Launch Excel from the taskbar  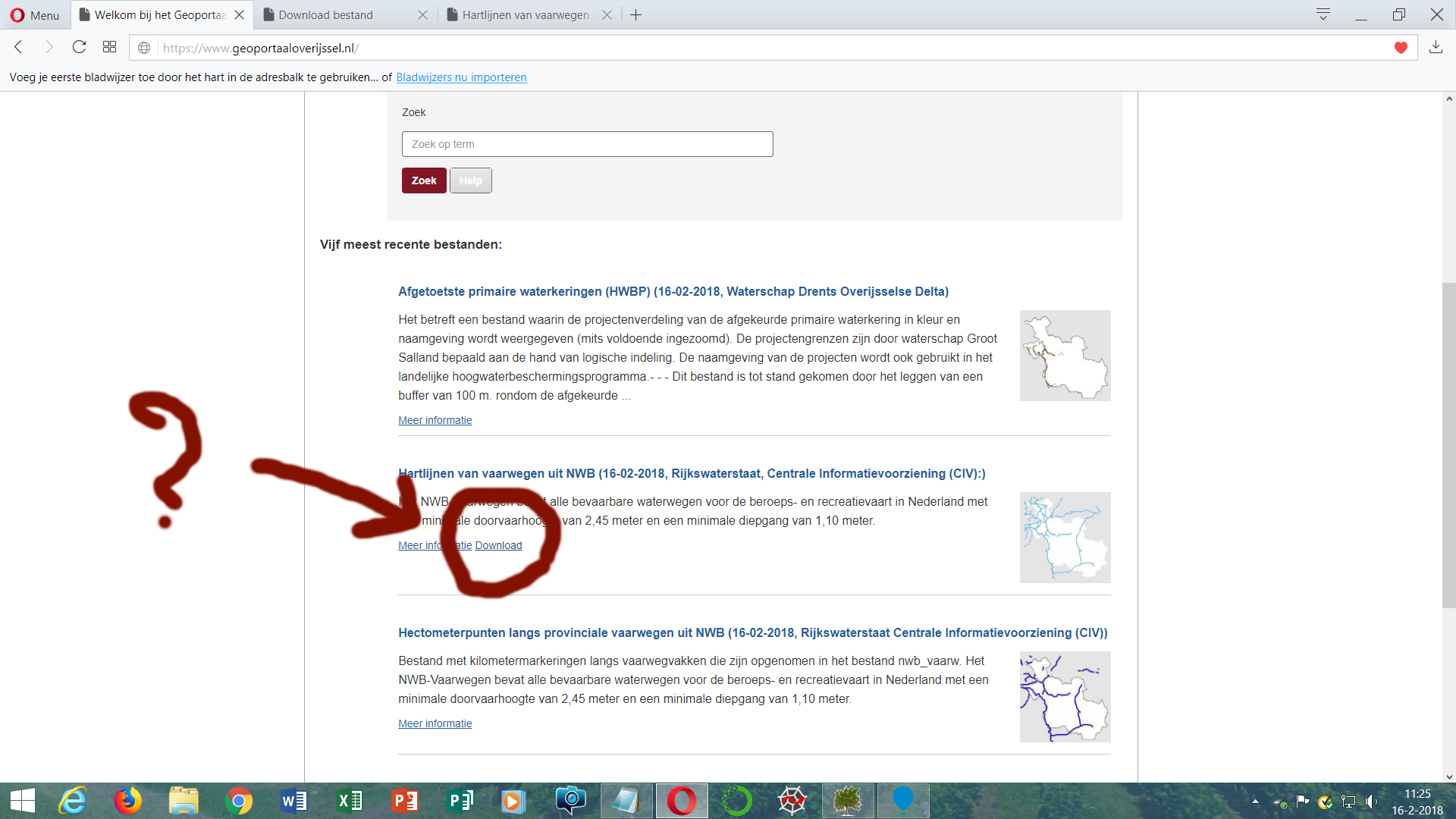pyautogui.click(x=349, y=801)
